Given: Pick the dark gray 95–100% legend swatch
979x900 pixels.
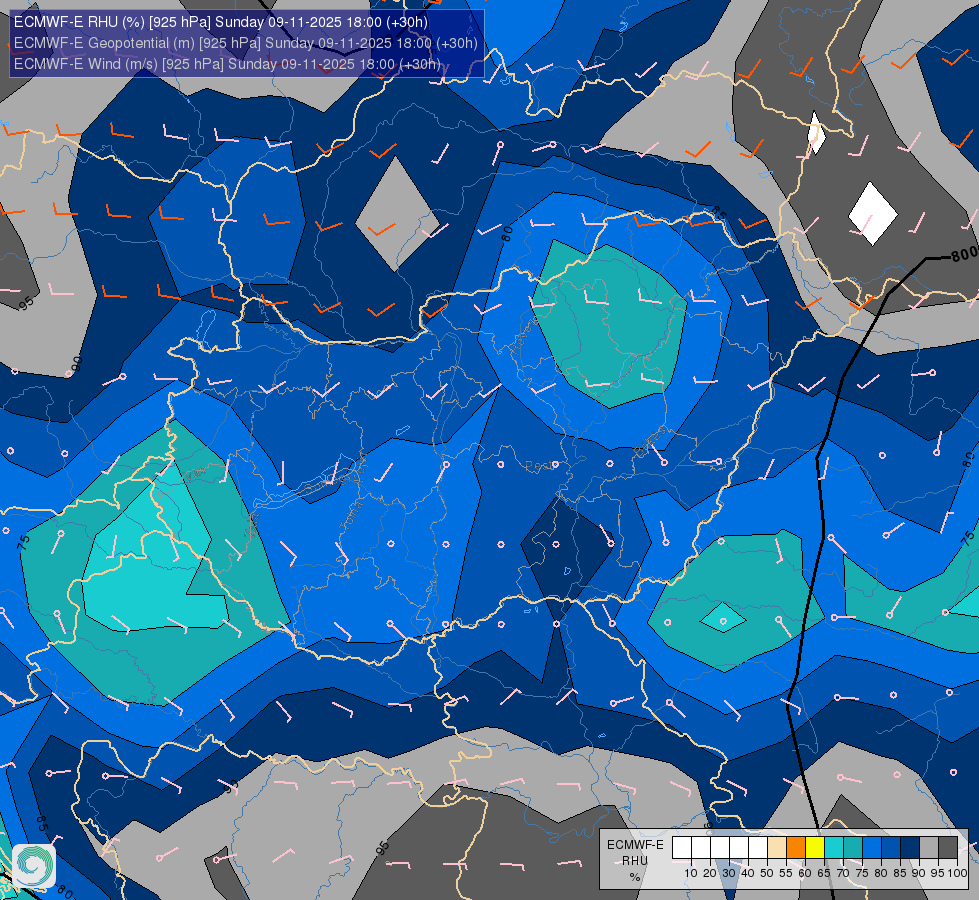Looking at the screenshot, I should [x=948, y=848].
